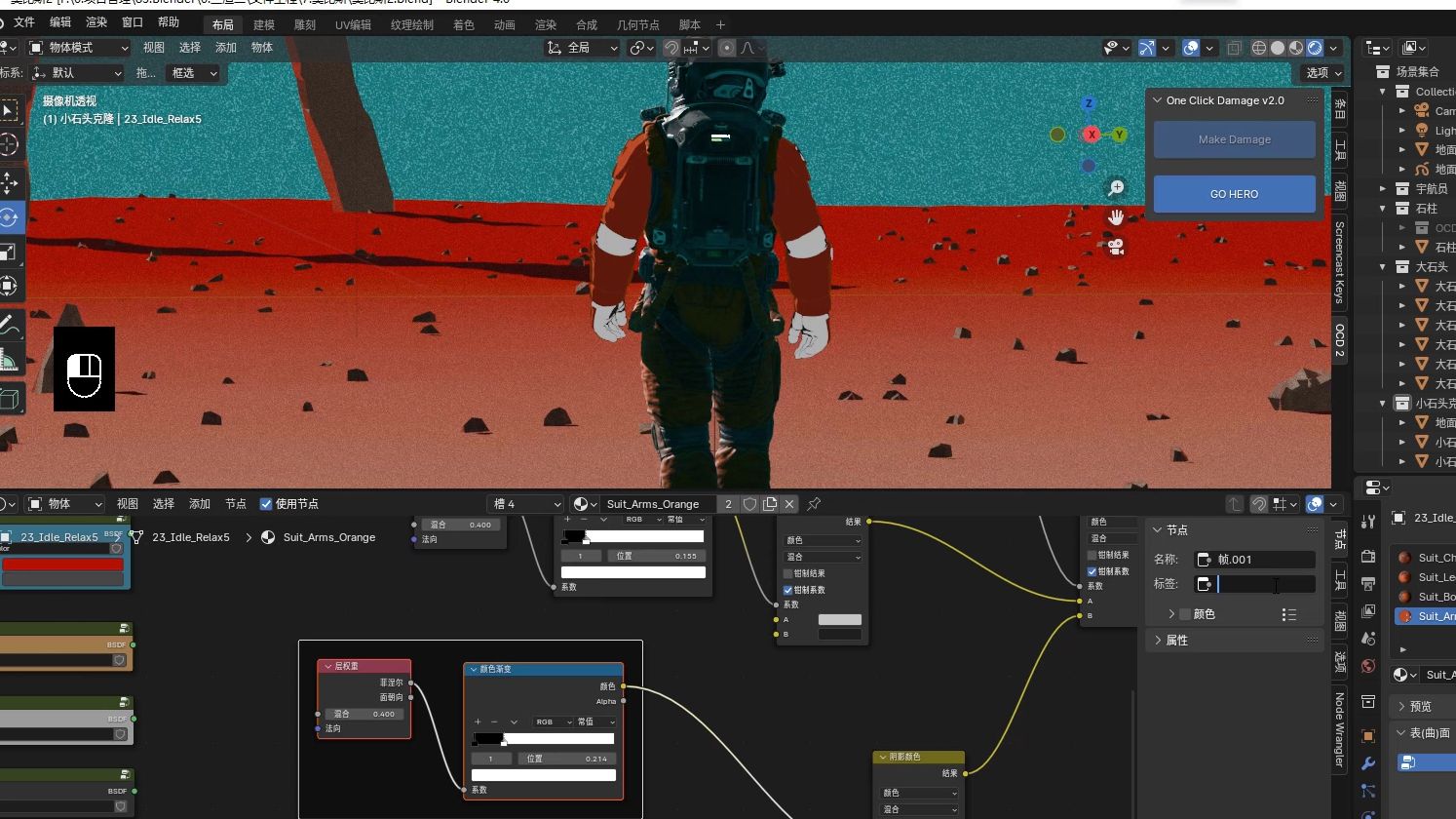Unlink the Suit_Arms_Orange material with X
Image resolution: width=1456 pixels, height=819 pixels.
coord(789,504)
